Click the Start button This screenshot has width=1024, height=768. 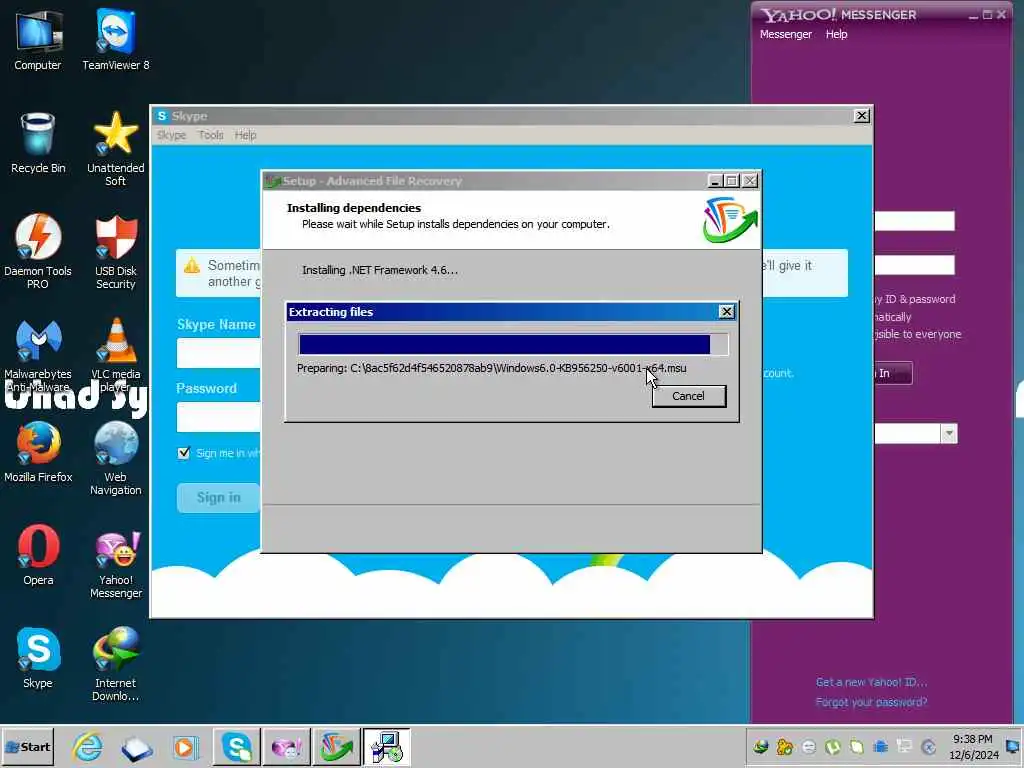27,746
